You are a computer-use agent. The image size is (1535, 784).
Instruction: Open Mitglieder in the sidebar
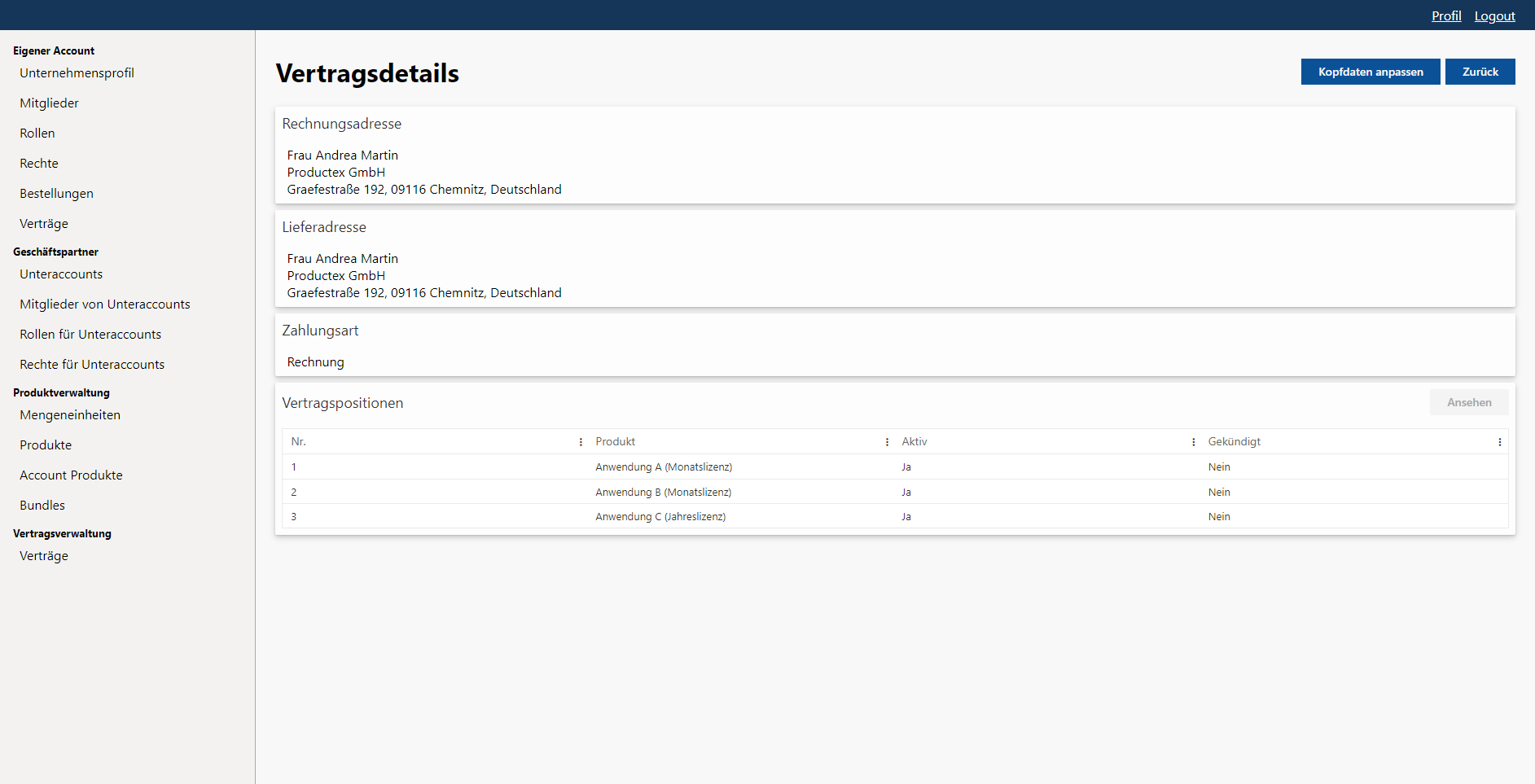[49, 103]
